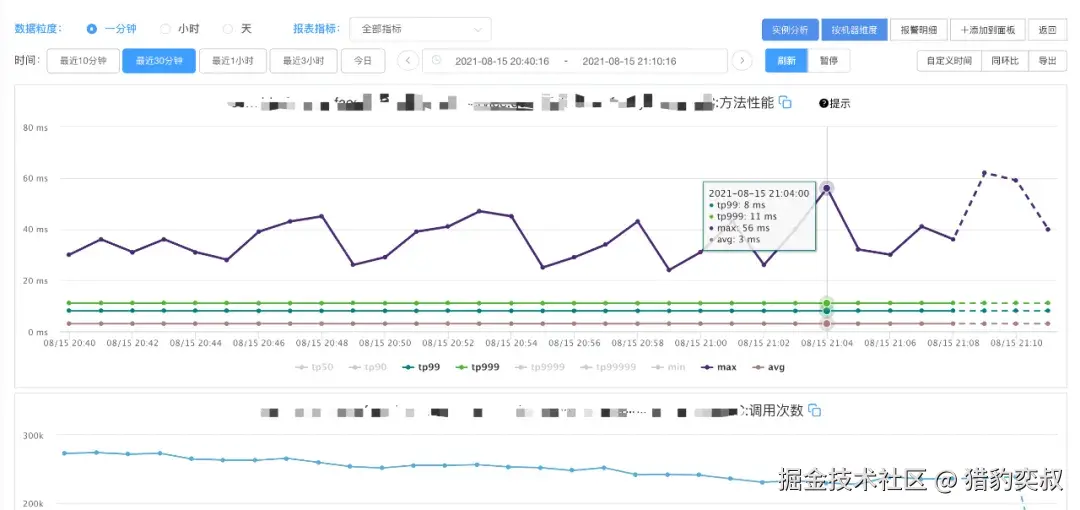This screenshot has height=510, width=1080.
Task: Click the 80 ms y-axis label
Action: tap(36, 128)
